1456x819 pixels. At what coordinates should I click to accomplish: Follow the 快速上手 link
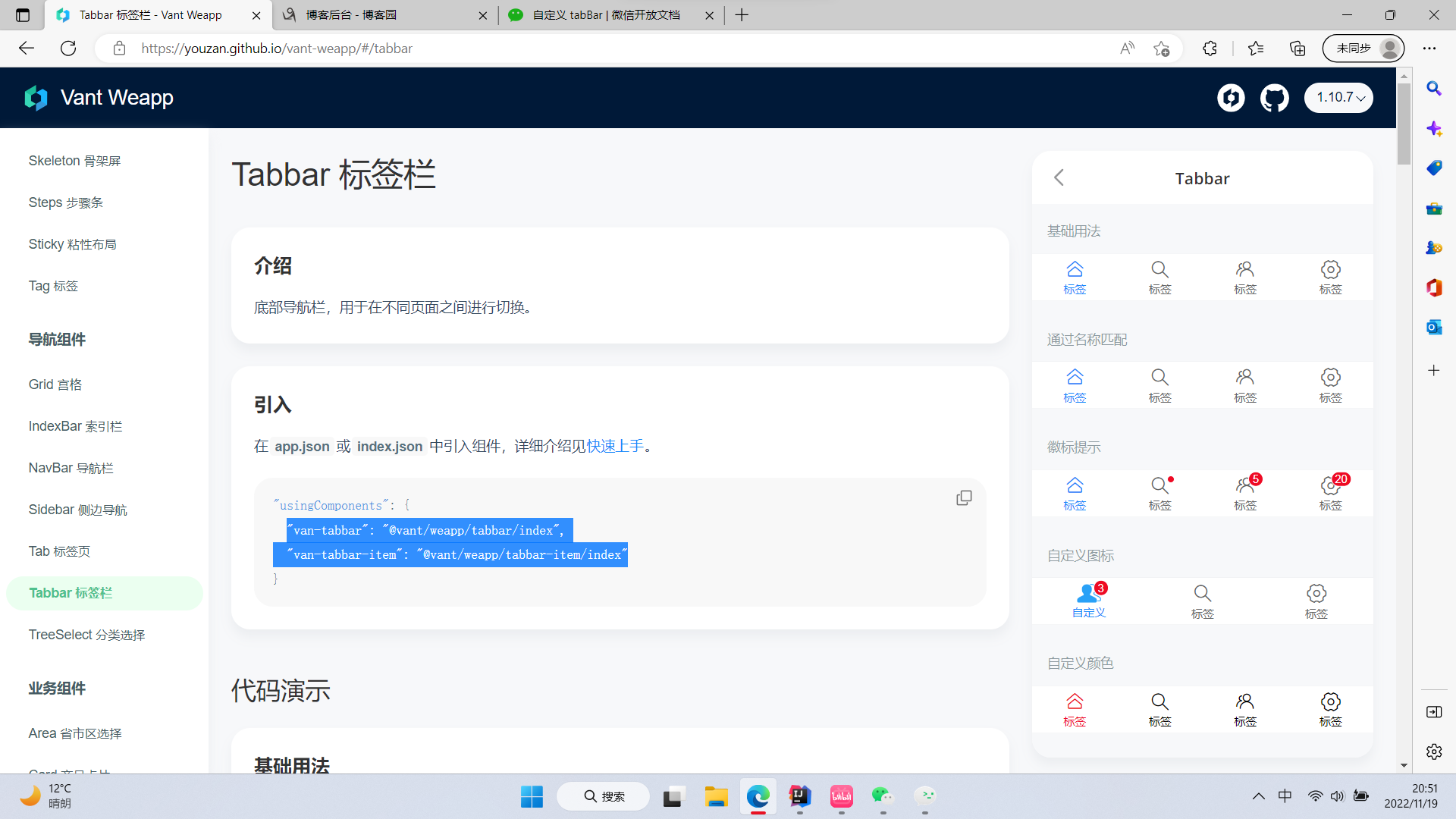point(615,446)
